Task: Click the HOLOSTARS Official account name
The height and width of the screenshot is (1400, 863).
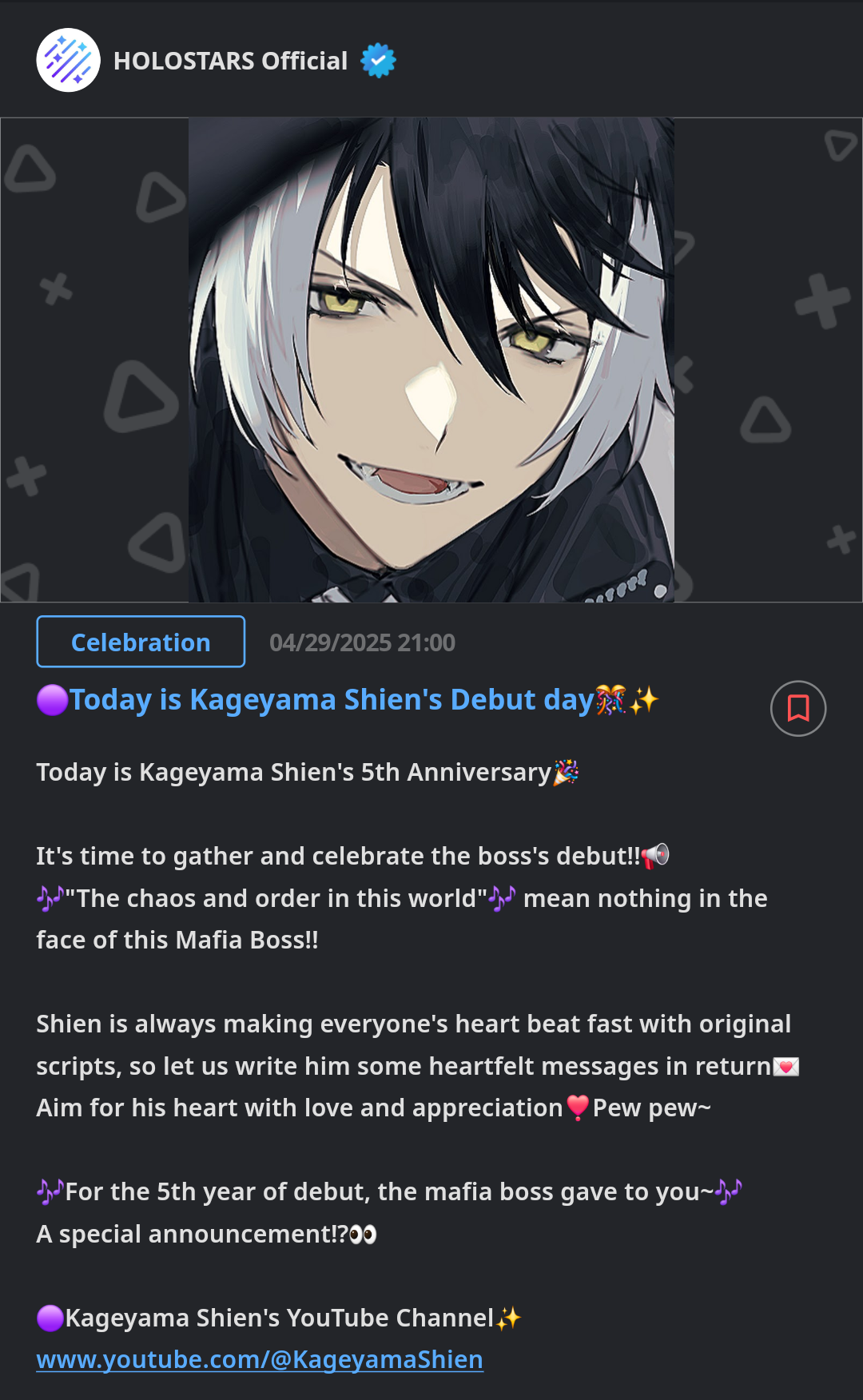Action: tap(231, 61)
